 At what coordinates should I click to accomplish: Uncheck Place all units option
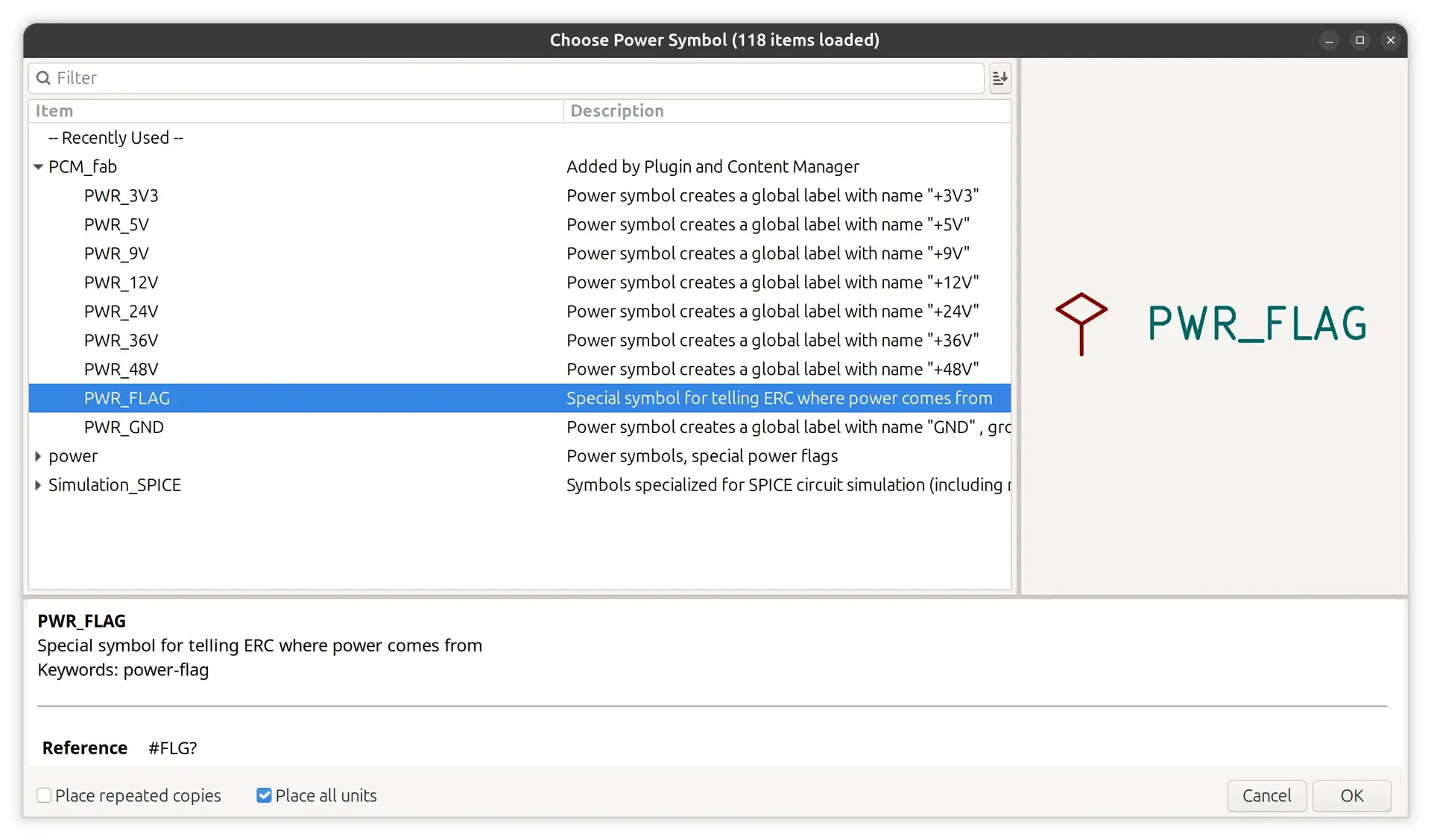tap(264, 795)
